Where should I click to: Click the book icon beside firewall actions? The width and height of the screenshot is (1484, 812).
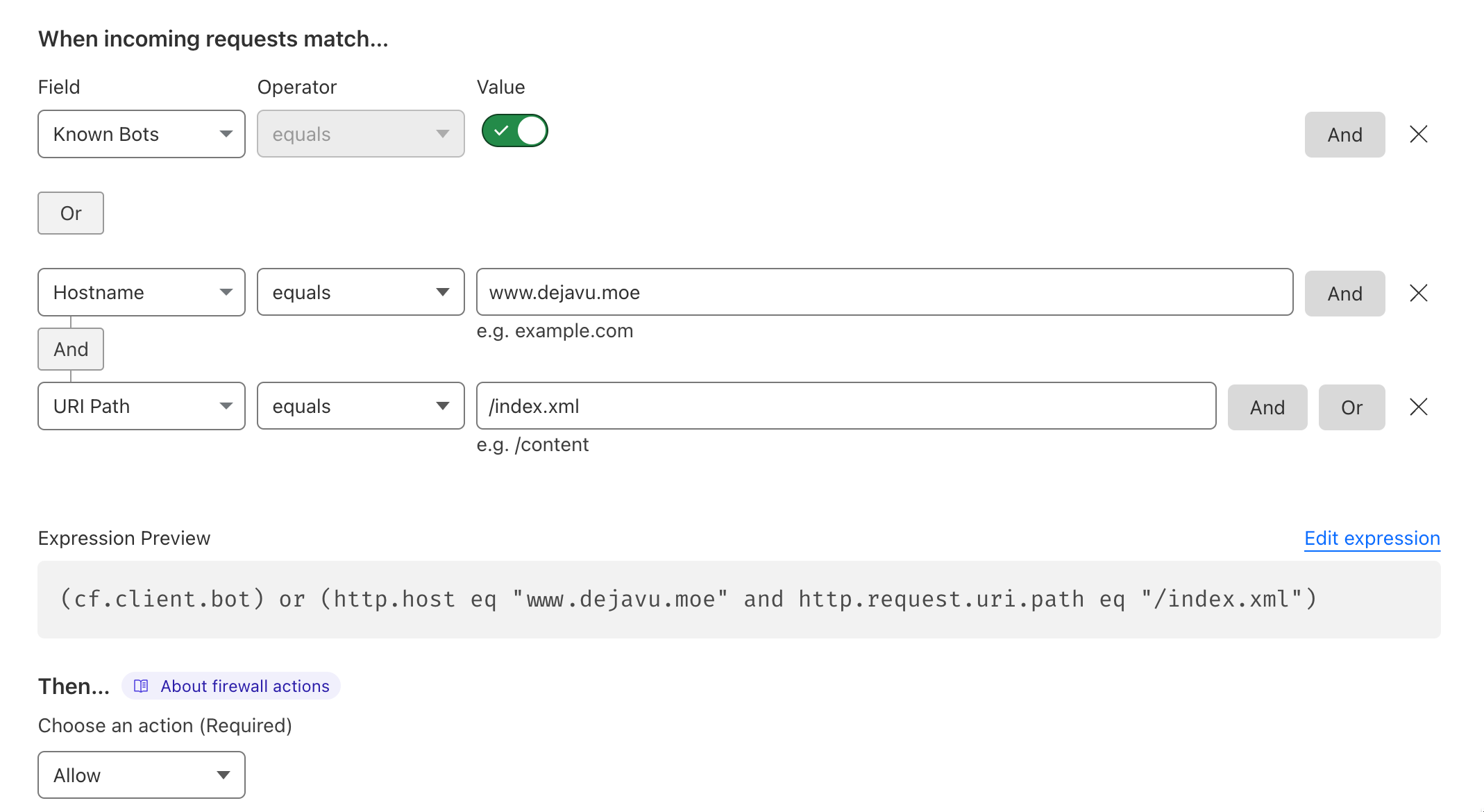point(141,686)
